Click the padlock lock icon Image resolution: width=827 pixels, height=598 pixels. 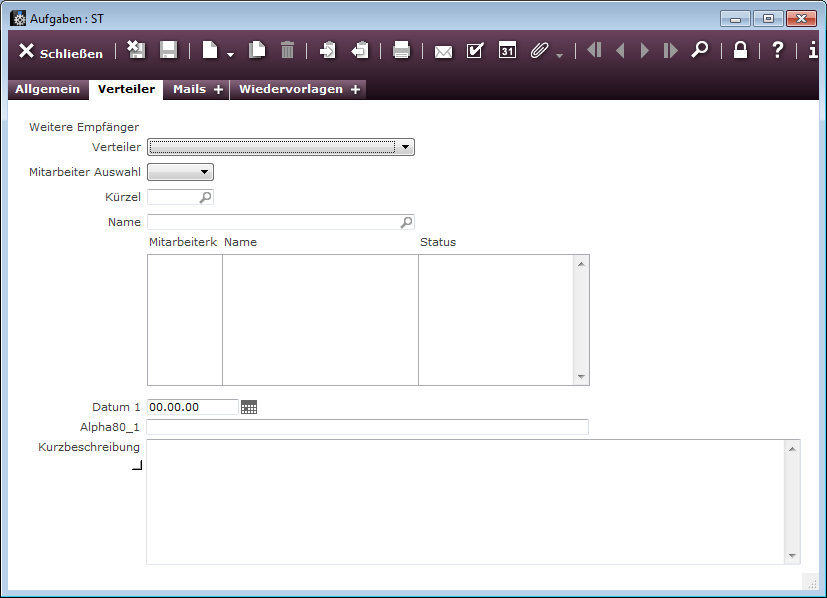(740, 51)
